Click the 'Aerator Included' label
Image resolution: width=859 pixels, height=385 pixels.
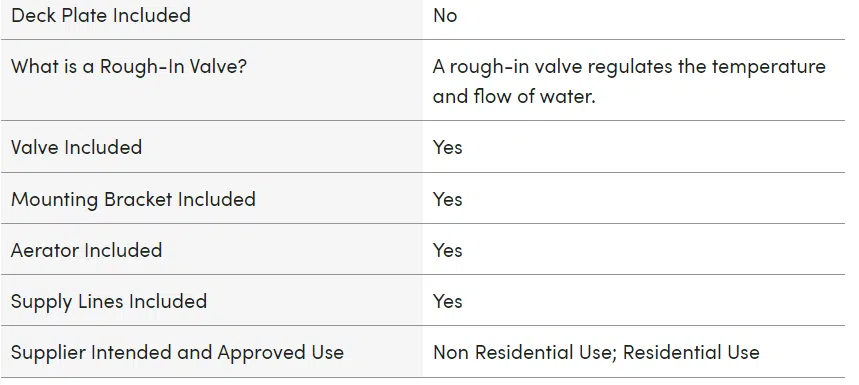point(87,250)
